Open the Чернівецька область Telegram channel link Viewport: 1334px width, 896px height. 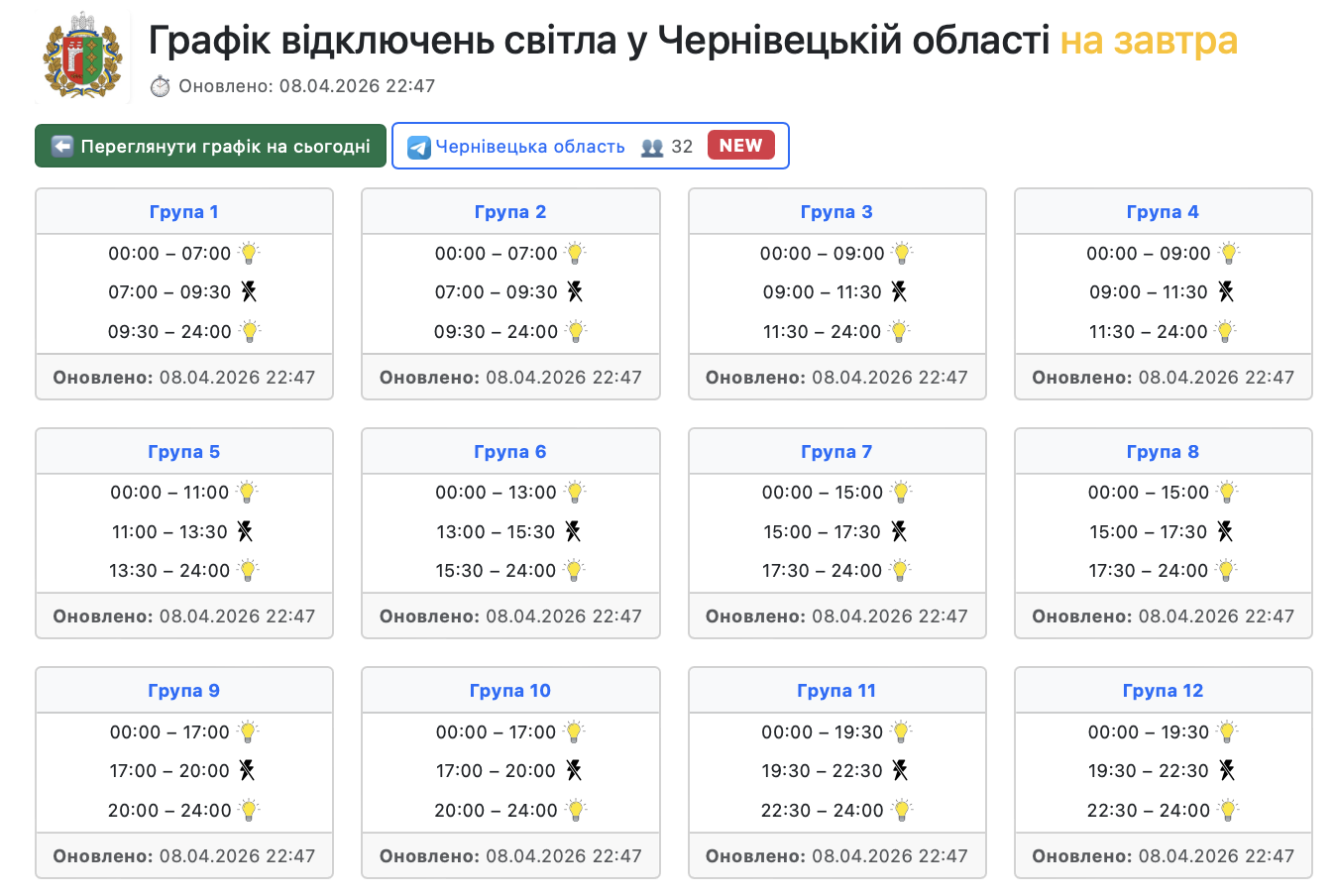pos(530,147)
